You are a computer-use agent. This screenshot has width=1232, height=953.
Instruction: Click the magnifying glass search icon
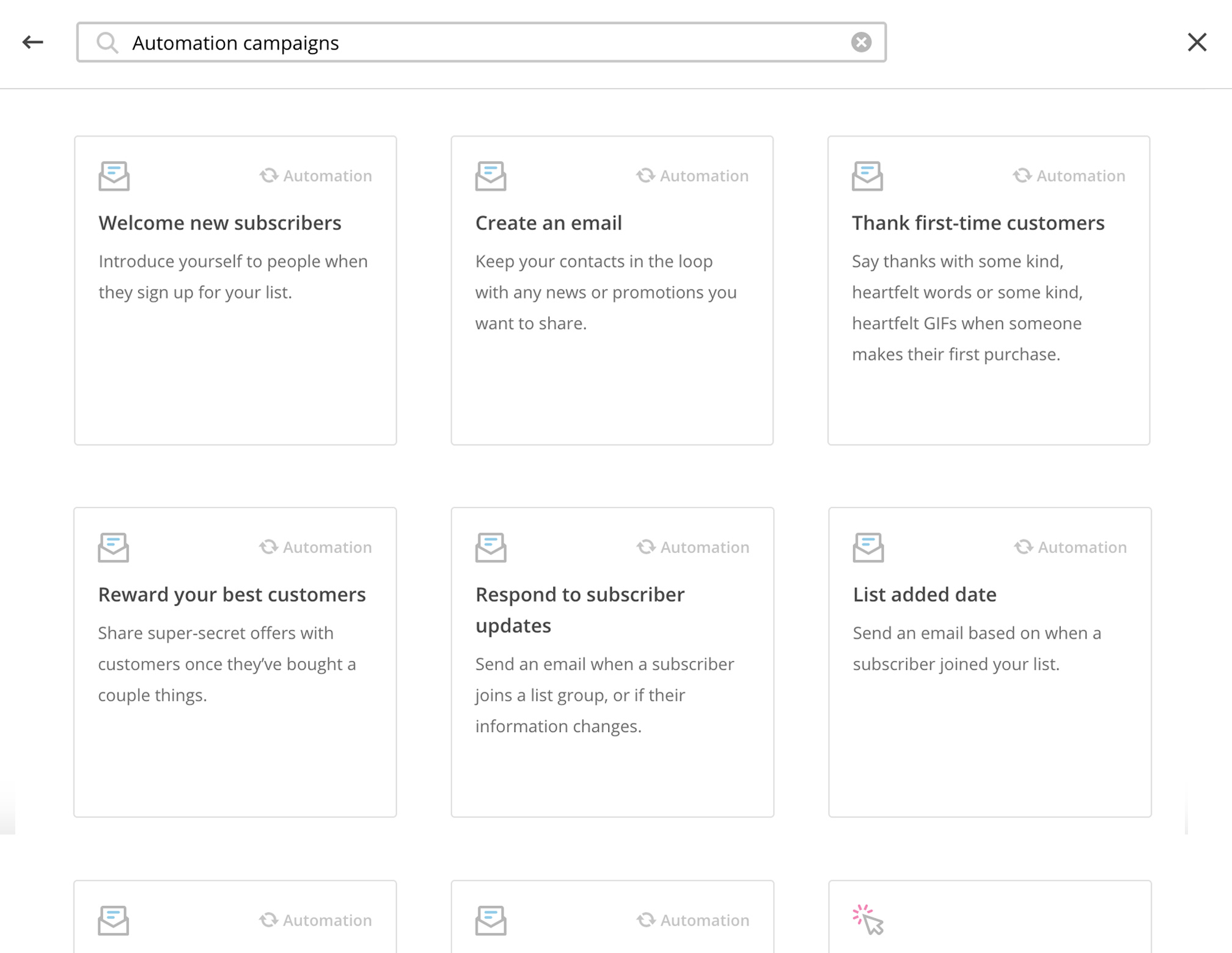pos(108,42)
